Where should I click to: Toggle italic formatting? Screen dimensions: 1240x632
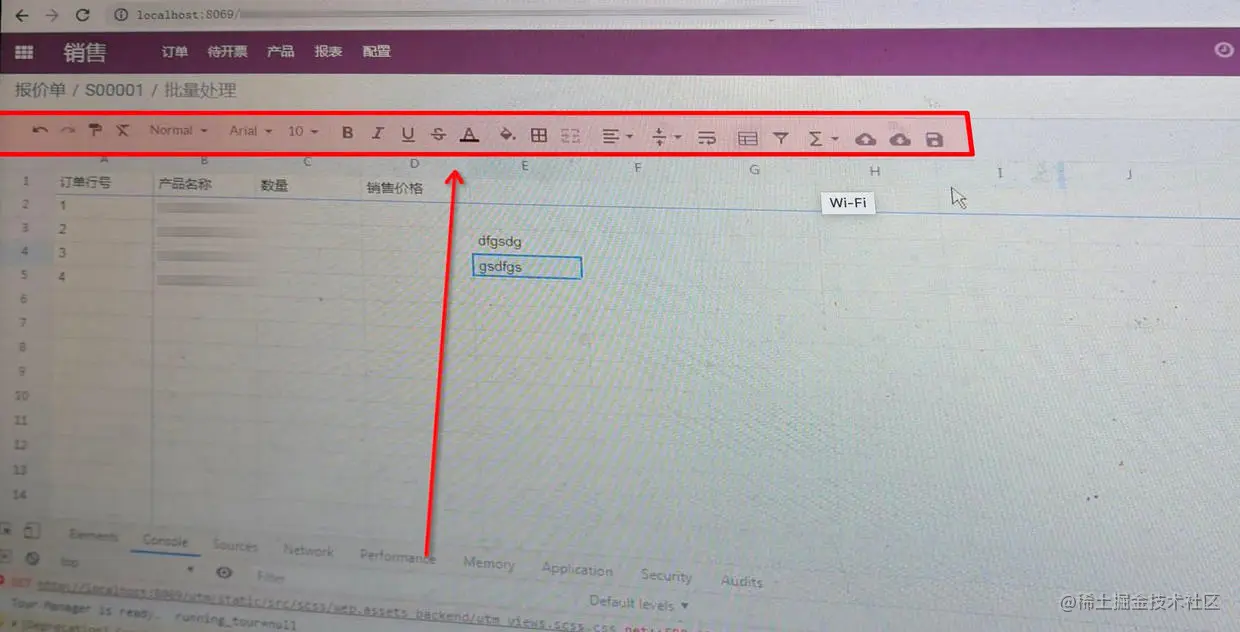(377, 133)
